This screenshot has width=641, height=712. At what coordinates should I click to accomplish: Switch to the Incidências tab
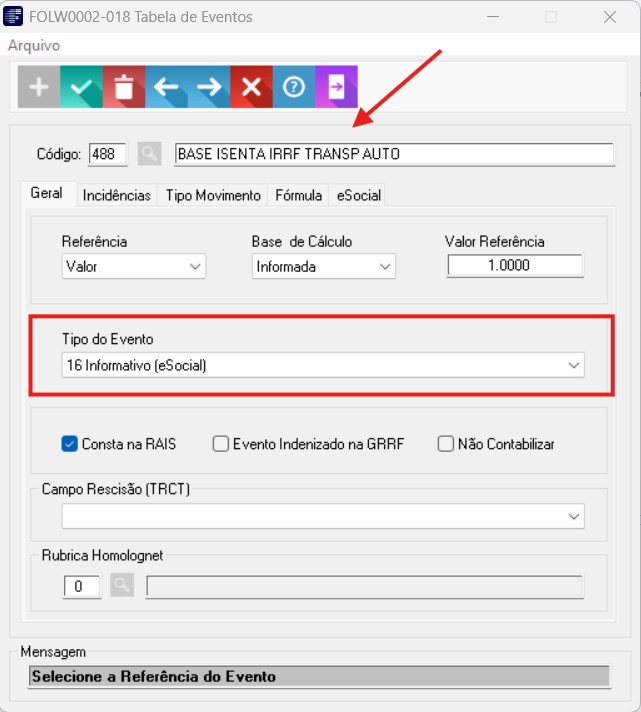click(x=117, y=195)
